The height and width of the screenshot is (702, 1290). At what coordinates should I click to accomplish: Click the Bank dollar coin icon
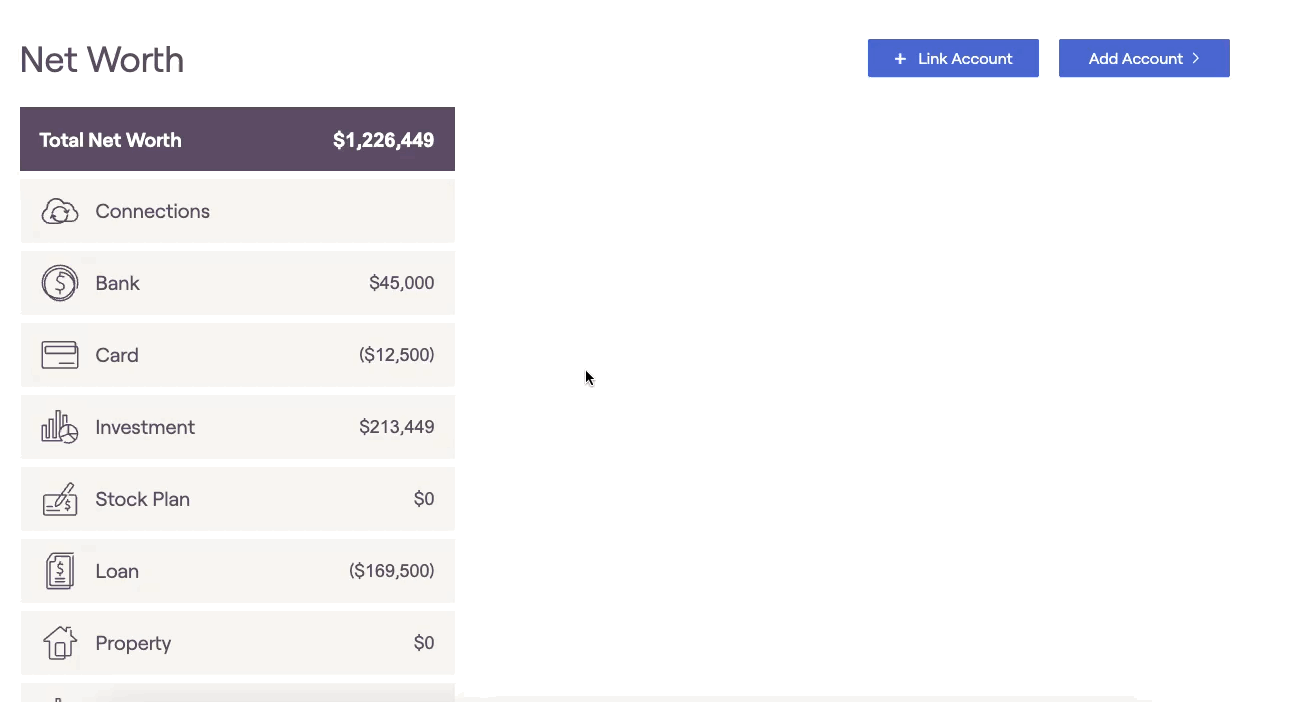coord(60,283)
